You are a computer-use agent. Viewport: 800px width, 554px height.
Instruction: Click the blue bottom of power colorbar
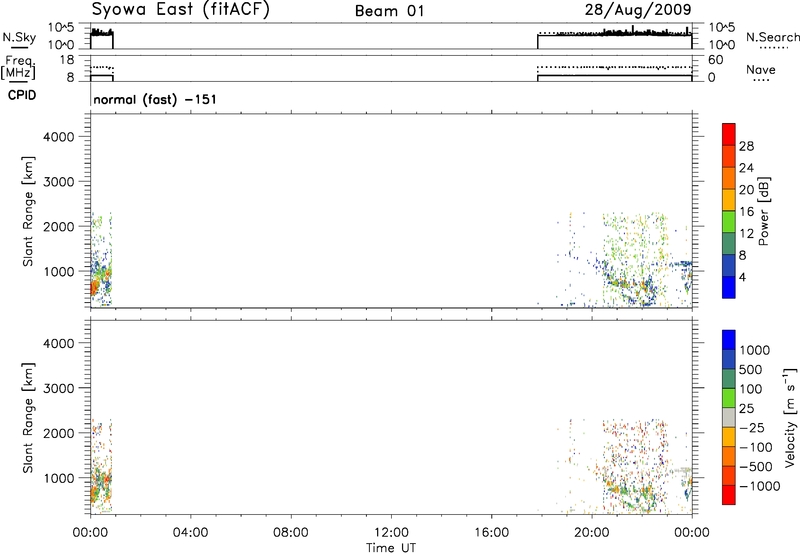coord(729,287)
